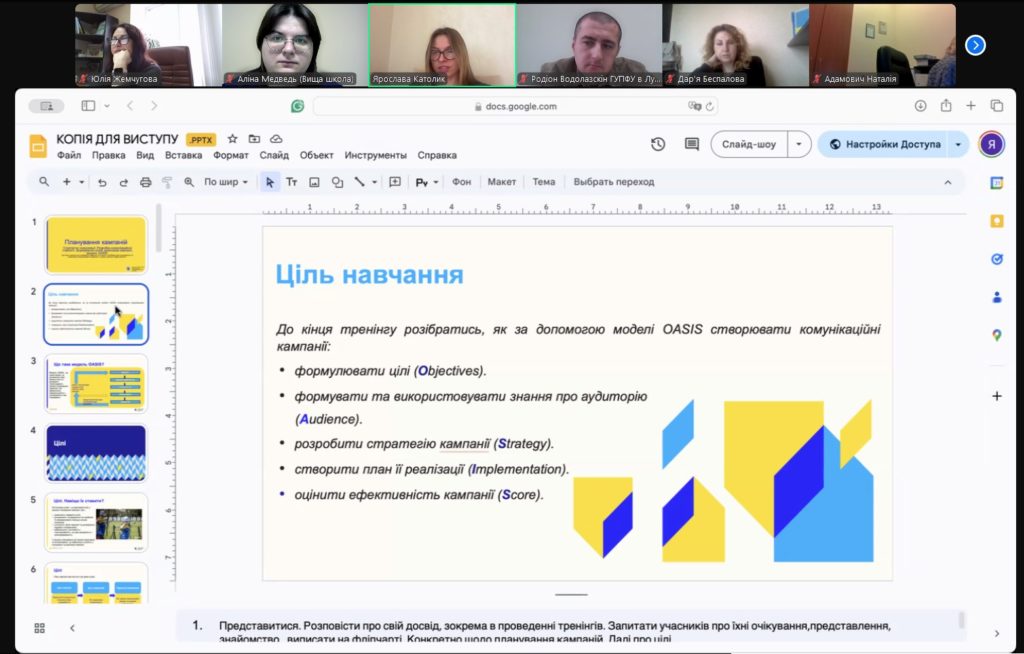The image size is (1024, 654).
Task: Select the cursor select tool
Action: point(270,182)
